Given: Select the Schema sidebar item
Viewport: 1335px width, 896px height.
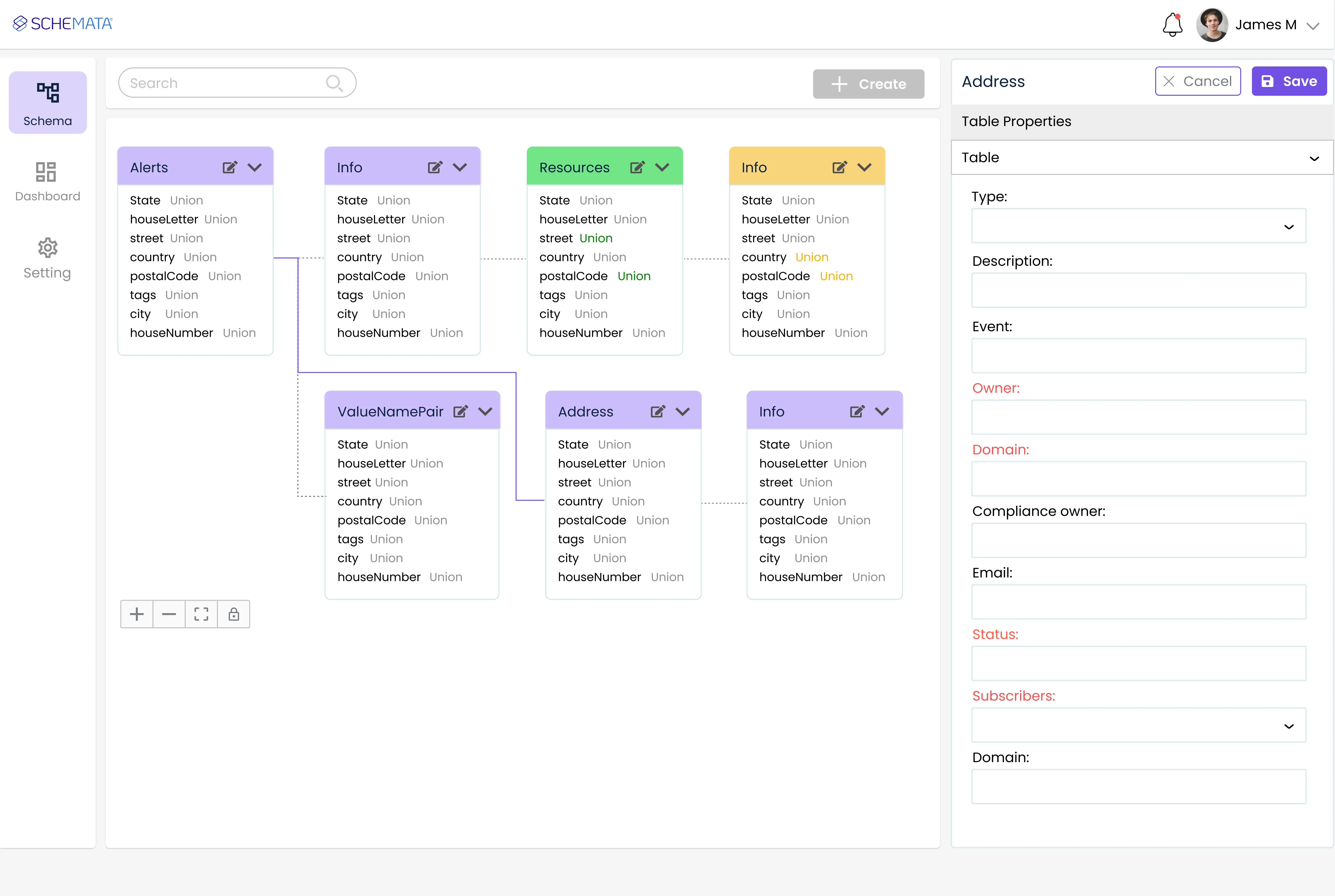Looking at the screenshot, I should (47, 102).
